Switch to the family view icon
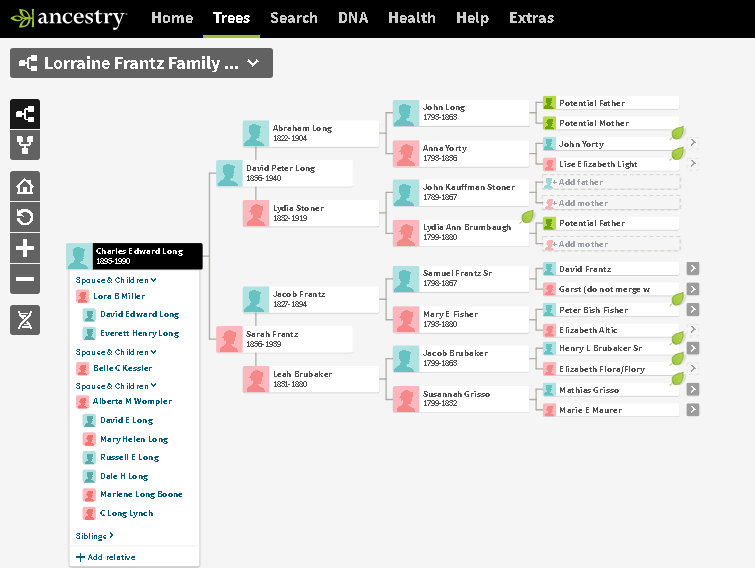755x568 pixels. click(25, 146)
